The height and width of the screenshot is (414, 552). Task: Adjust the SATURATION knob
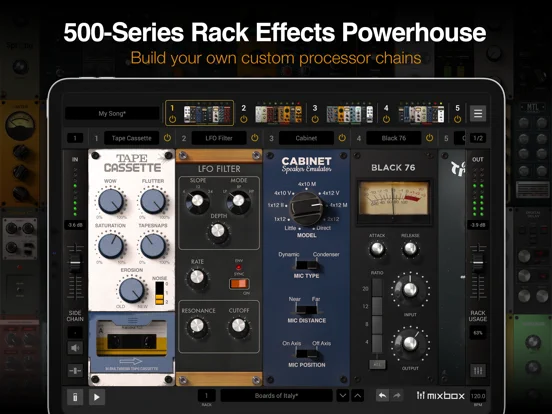pyautogui.click(x=111, y=246)
